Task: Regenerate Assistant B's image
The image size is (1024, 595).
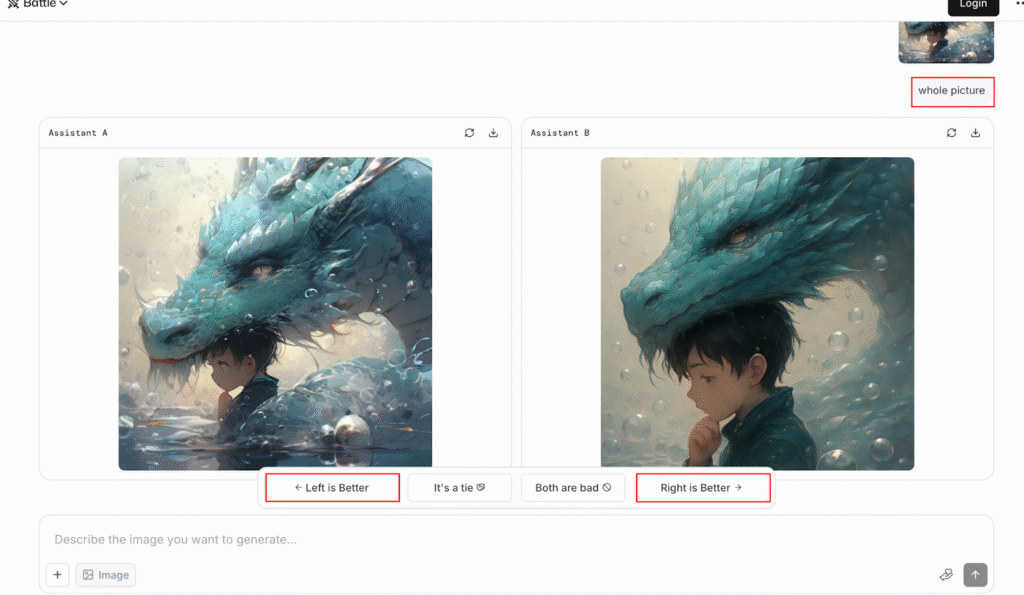Action: pyautogui.click(x=951, y=133)
